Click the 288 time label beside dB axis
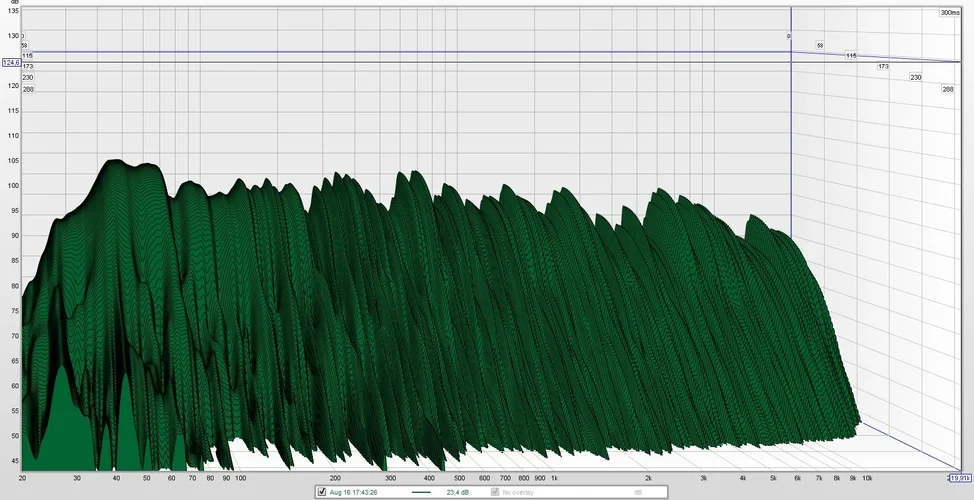The height and width of the screenshot is (500, 974). tap(28, 89)
